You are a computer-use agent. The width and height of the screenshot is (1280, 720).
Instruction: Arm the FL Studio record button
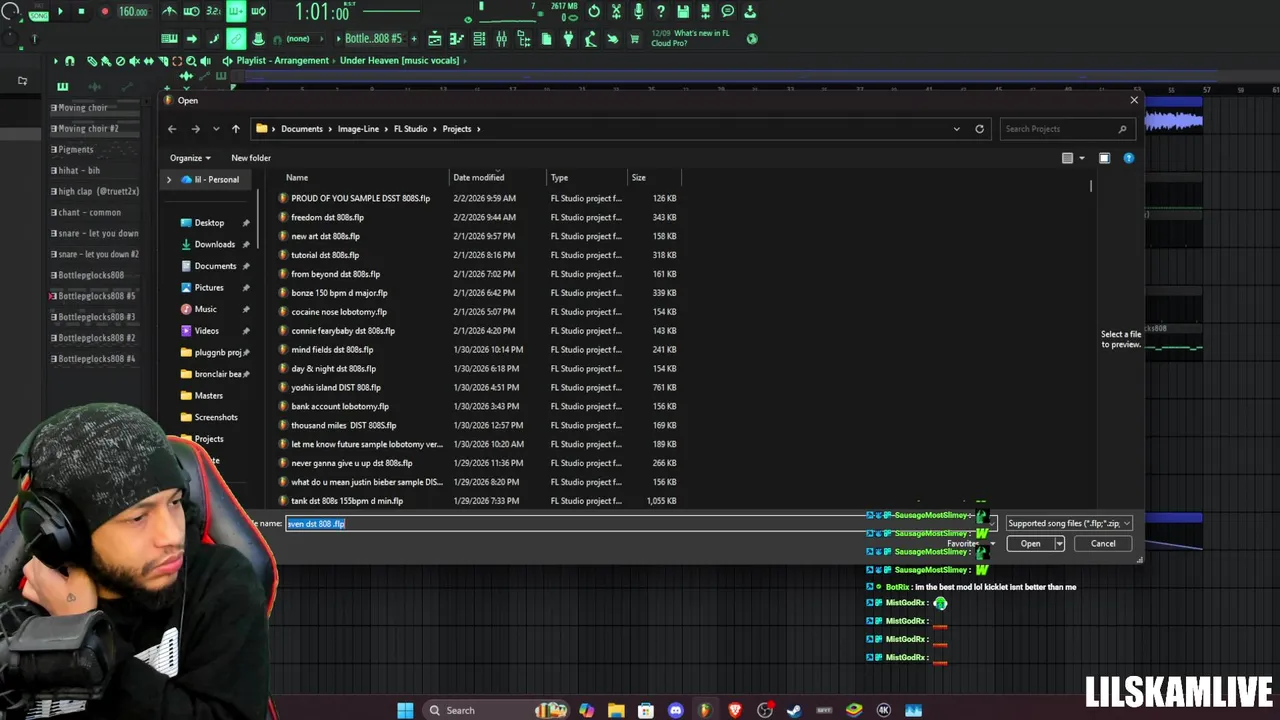point(104,12)
